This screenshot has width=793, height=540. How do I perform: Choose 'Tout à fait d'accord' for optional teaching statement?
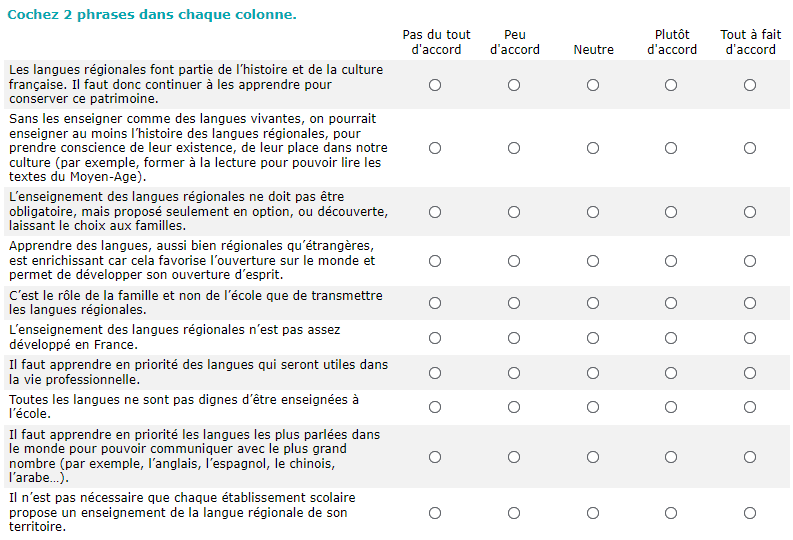point(750,212)
